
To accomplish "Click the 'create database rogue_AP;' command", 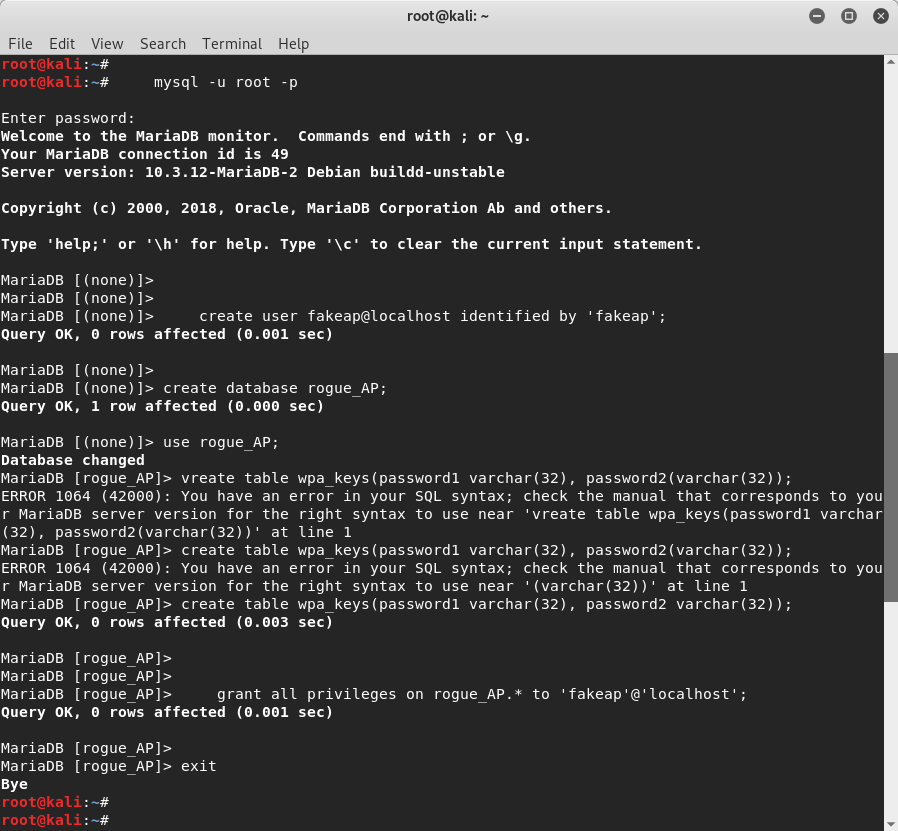I will [275, 388].
